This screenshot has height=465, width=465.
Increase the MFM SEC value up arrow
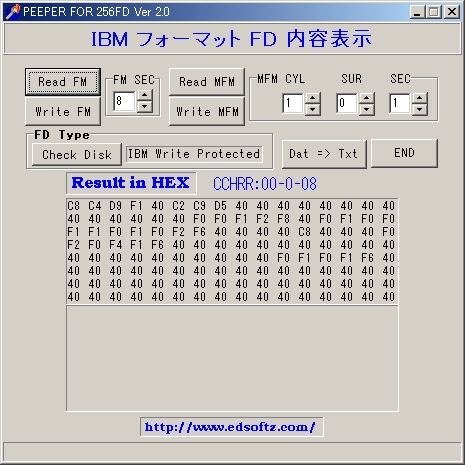click(x=420, y=98)
